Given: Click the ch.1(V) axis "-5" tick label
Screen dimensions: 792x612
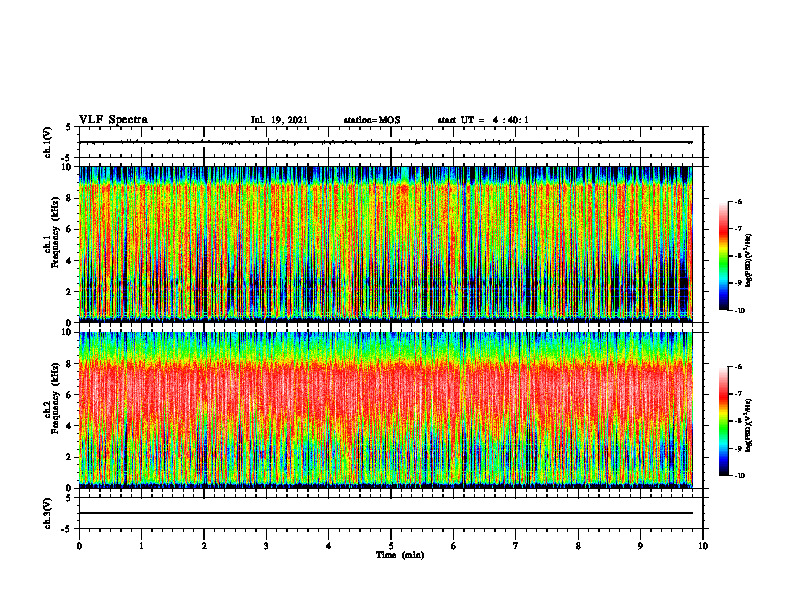Looking at the screenshot, I should click(x=68, y=158).
